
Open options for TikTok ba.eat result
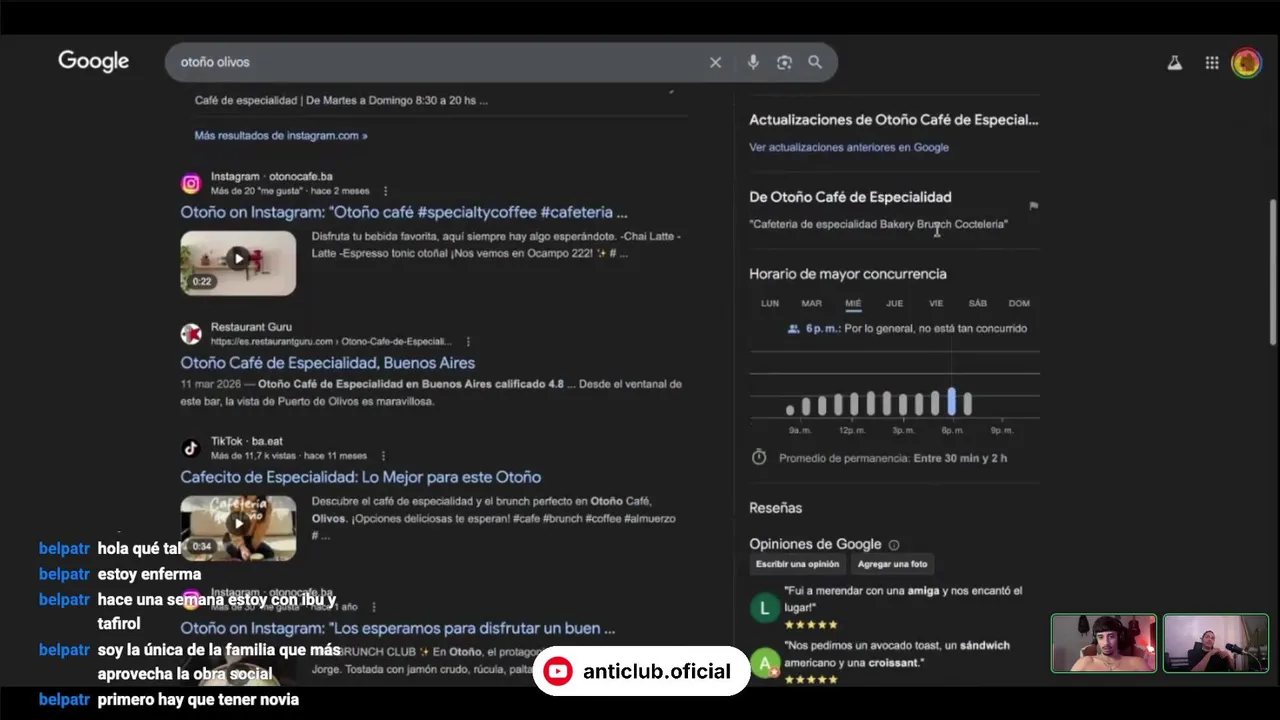click(x=382, y=456)
